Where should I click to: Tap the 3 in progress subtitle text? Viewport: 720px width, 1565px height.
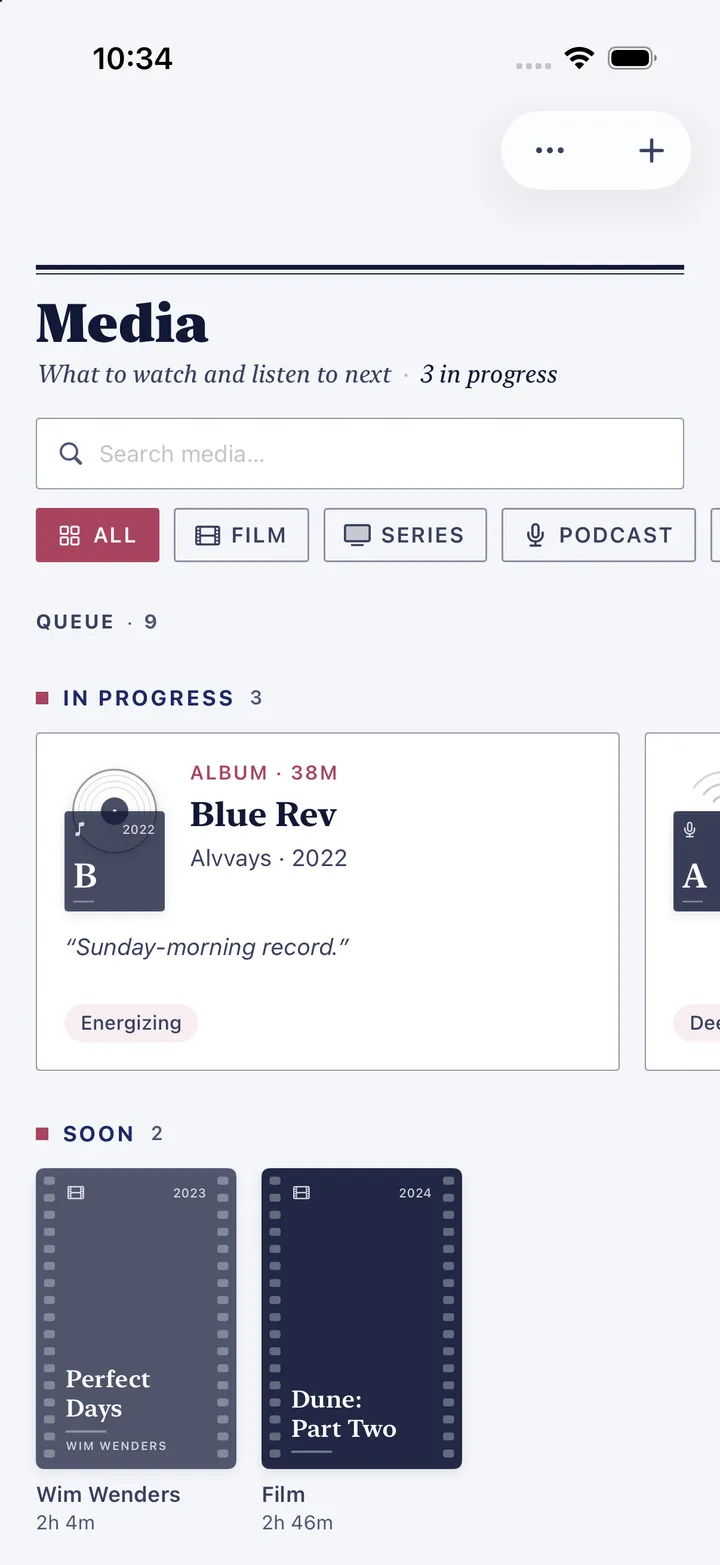[488, 375]
